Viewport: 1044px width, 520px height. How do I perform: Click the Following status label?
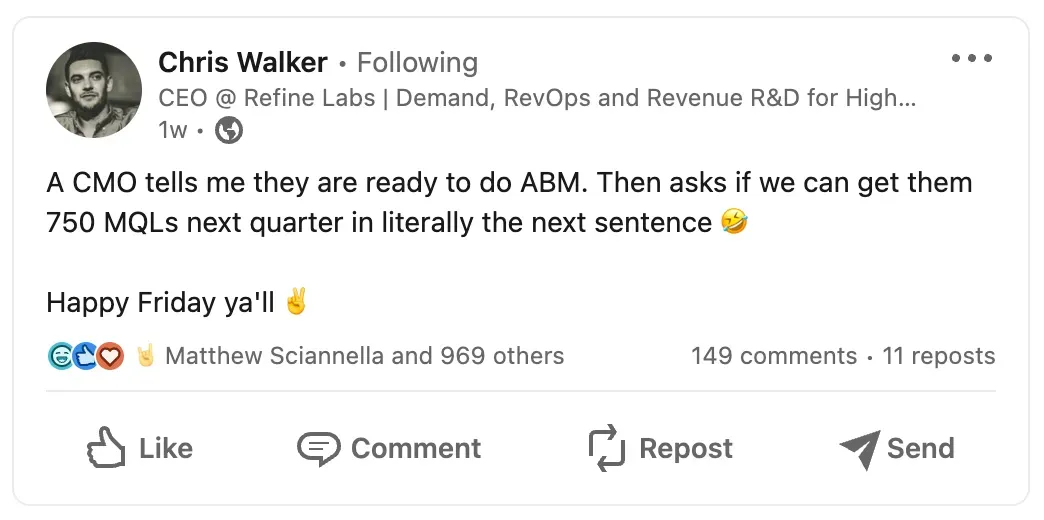tap(417, 63)
